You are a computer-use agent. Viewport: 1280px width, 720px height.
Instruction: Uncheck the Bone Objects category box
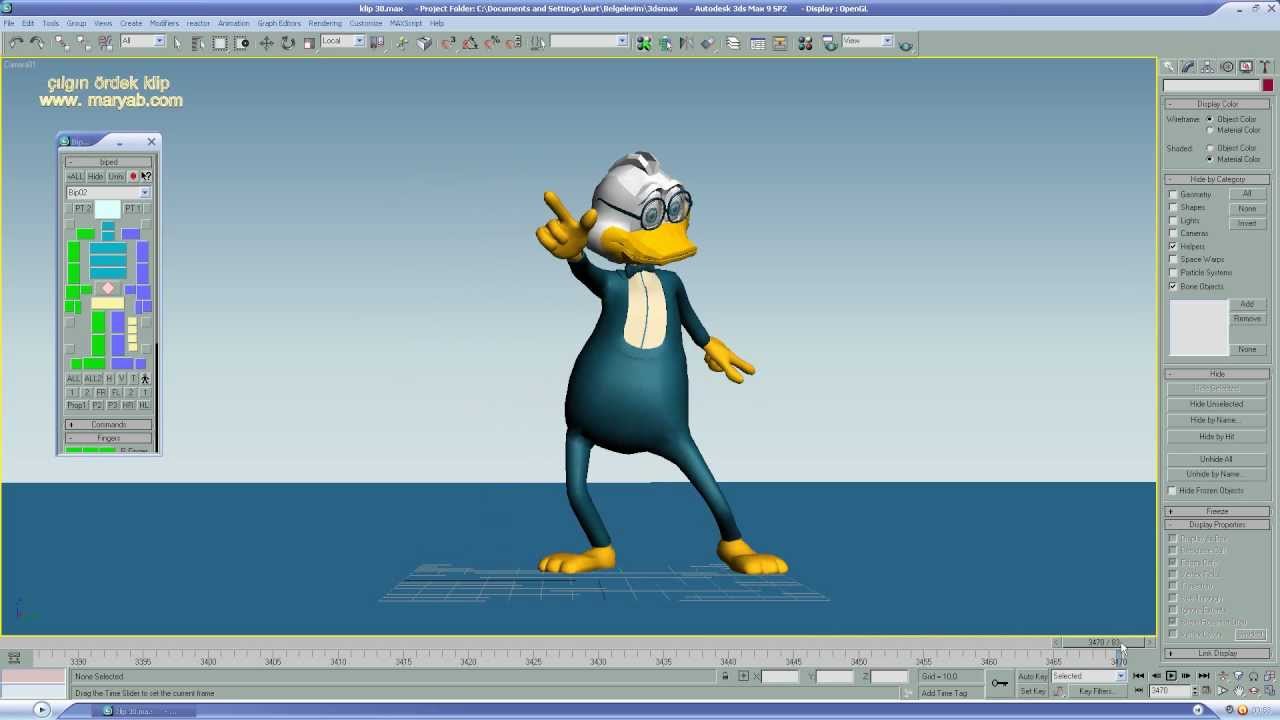[x=1173, y=286]
